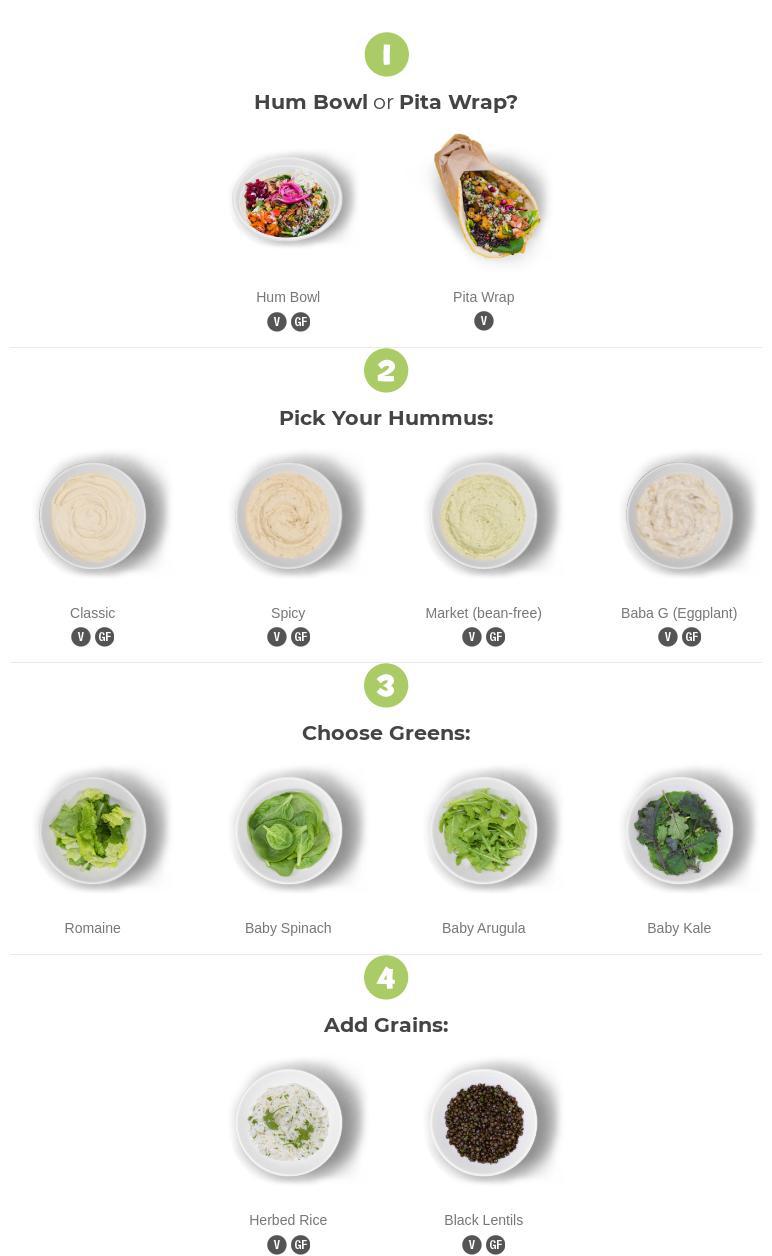Image resolution: width=772 pixels, height=1256 pixels.
Task: Choose the Pita Wrap image
Action: point(484,197)
